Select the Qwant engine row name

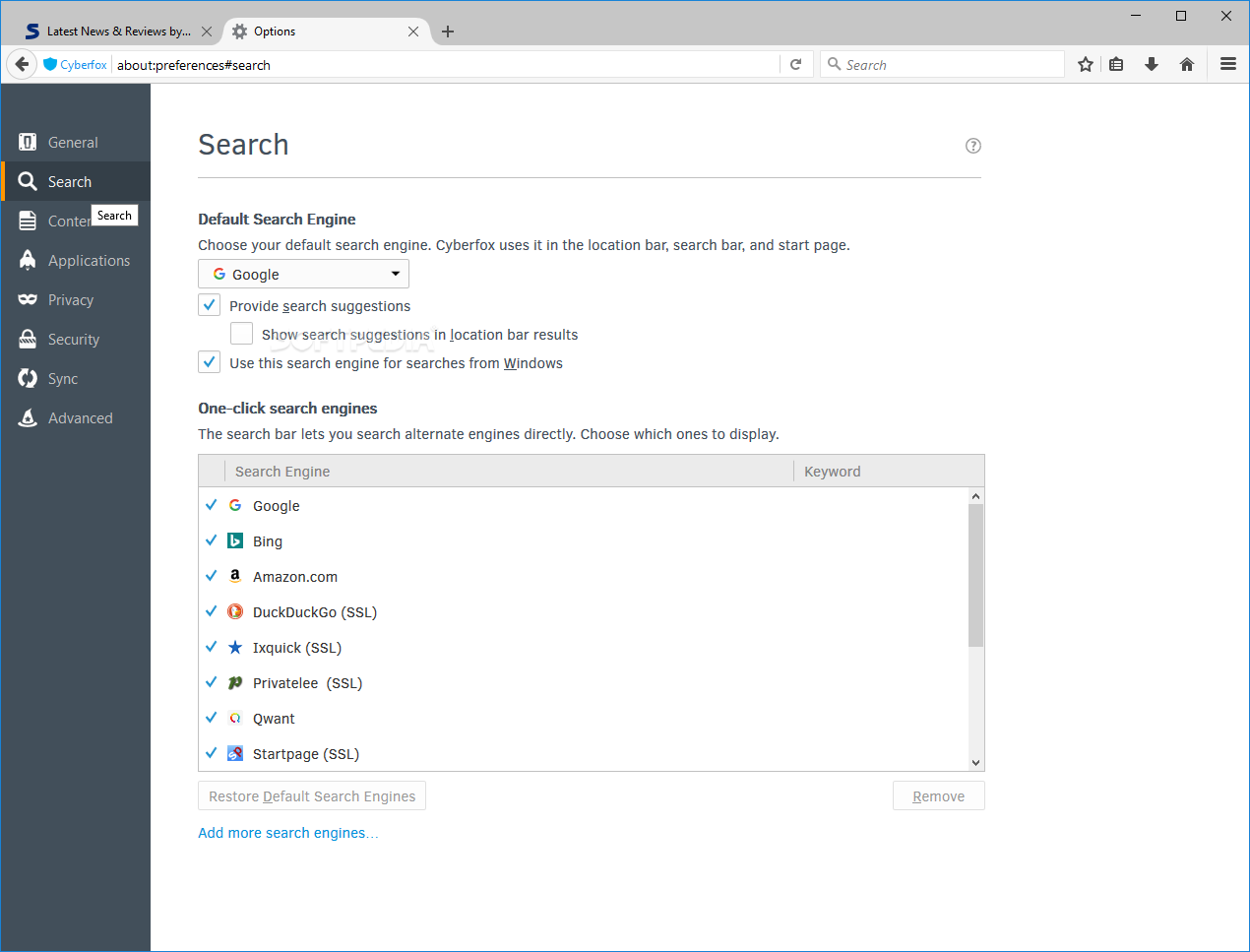(274, 719)
